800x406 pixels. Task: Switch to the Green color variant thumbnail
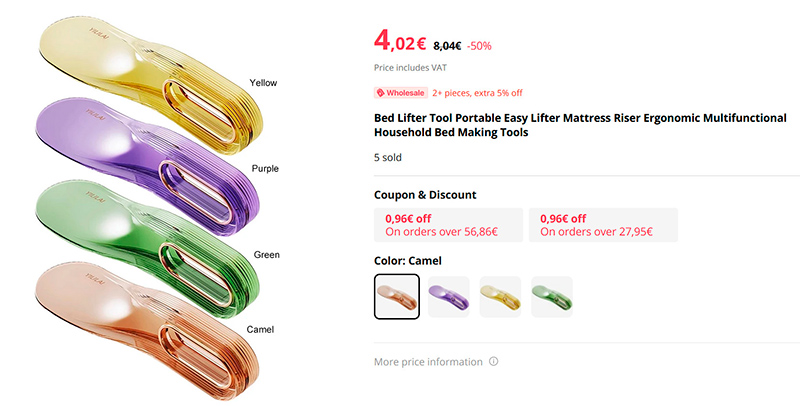[552, 297]
